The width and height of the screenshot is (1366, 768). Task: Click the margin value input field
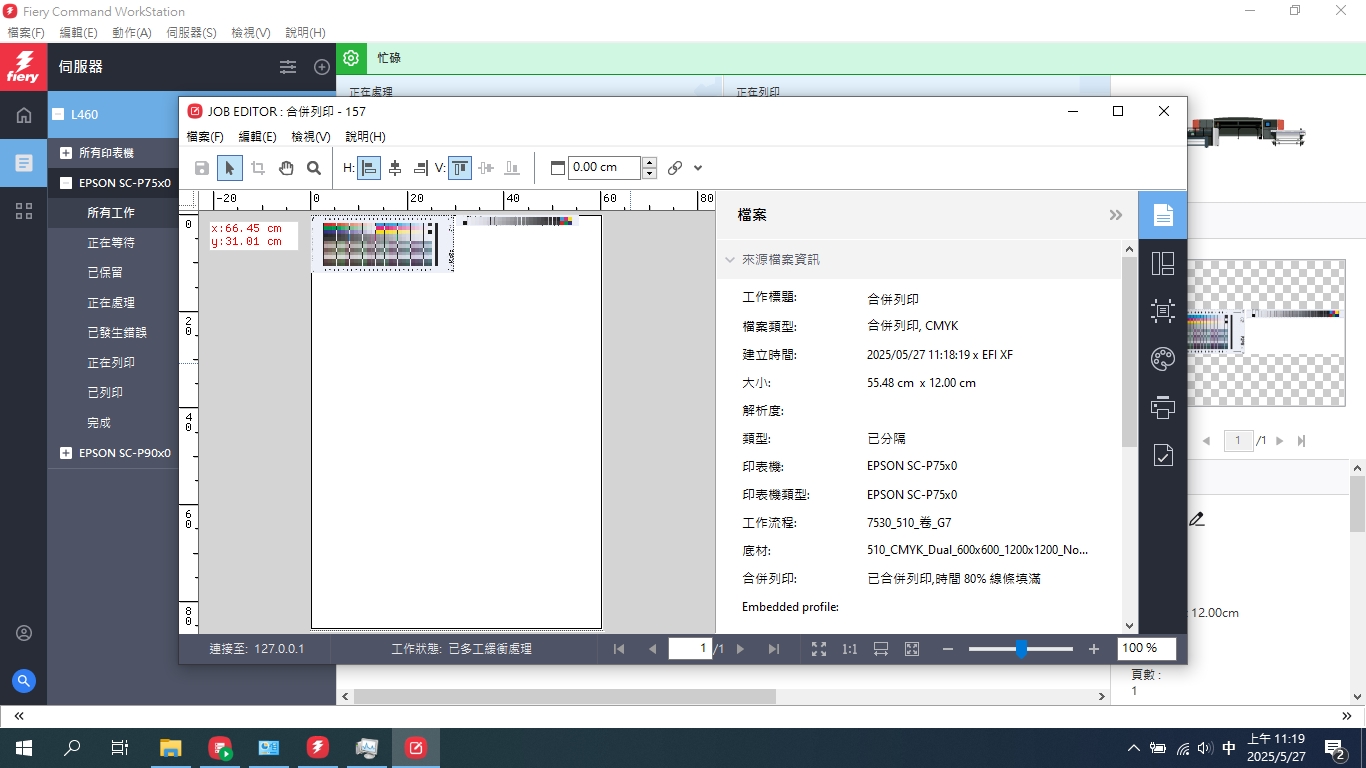[604, 168]
